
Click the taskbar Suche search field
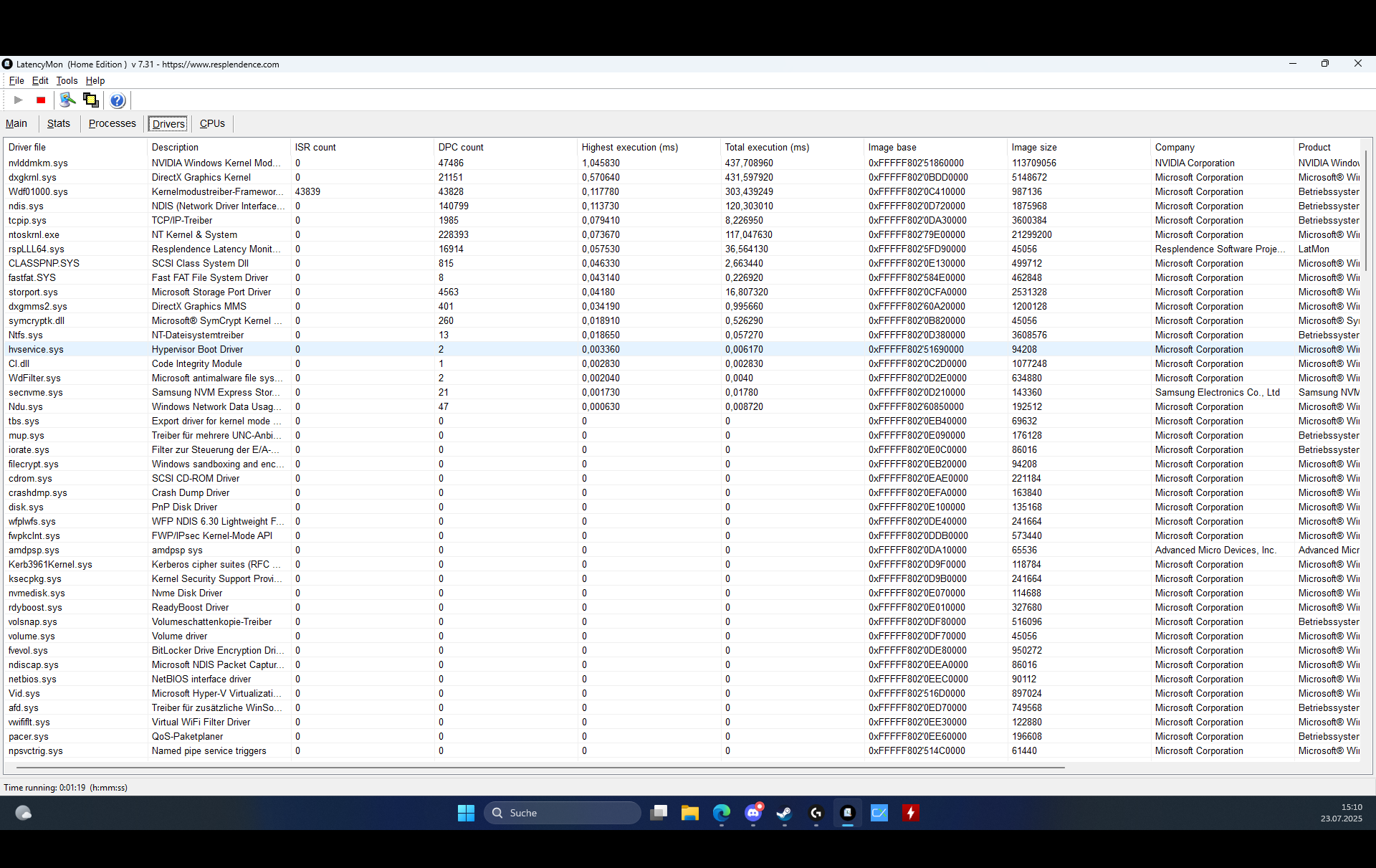pos(563,813)
